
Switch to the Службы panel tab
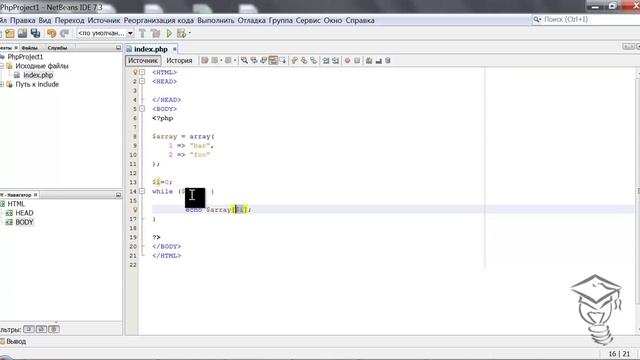57,48
